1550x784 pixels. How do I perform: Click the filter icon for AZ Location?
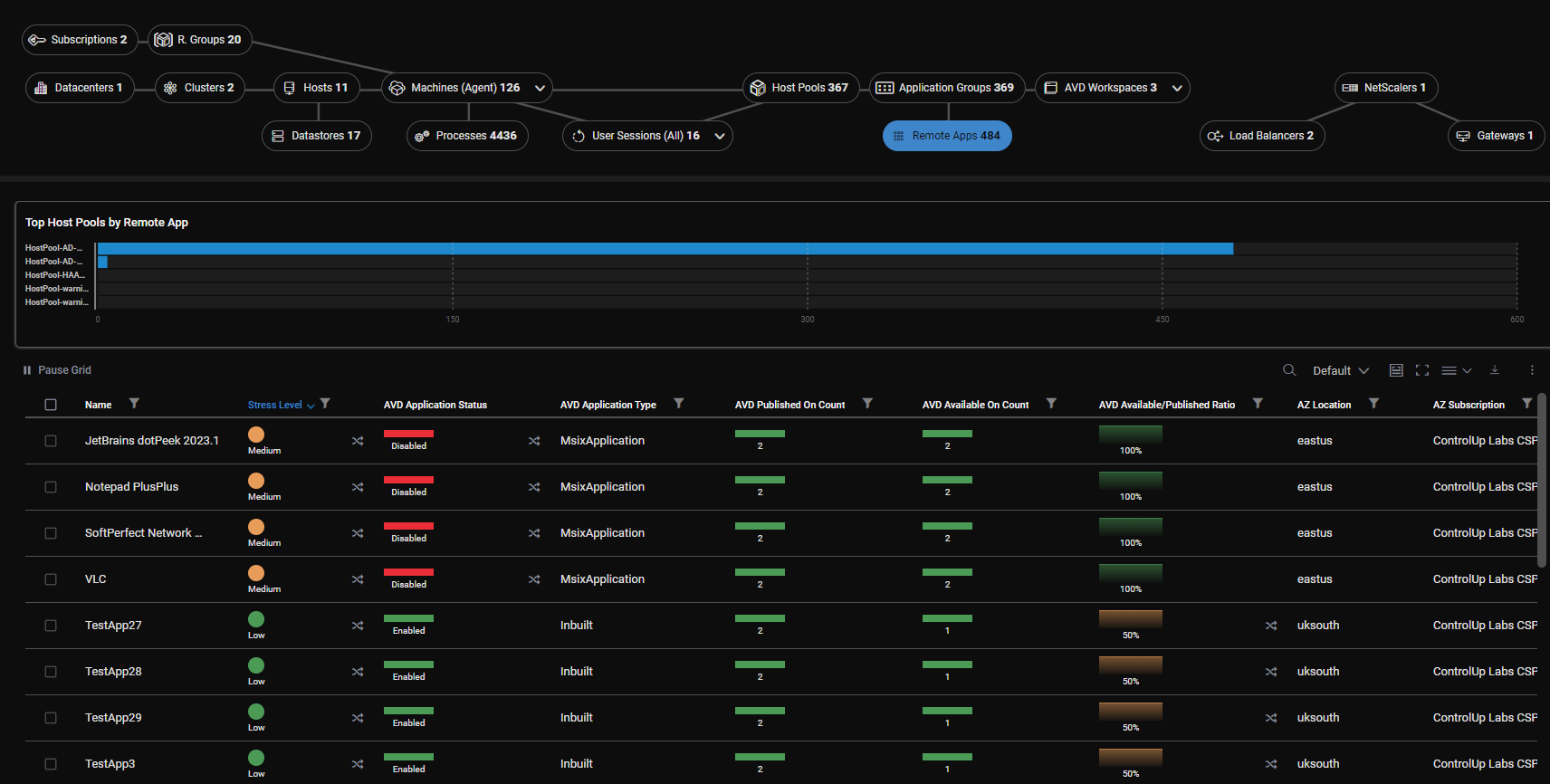click(x=1373, y=404)
